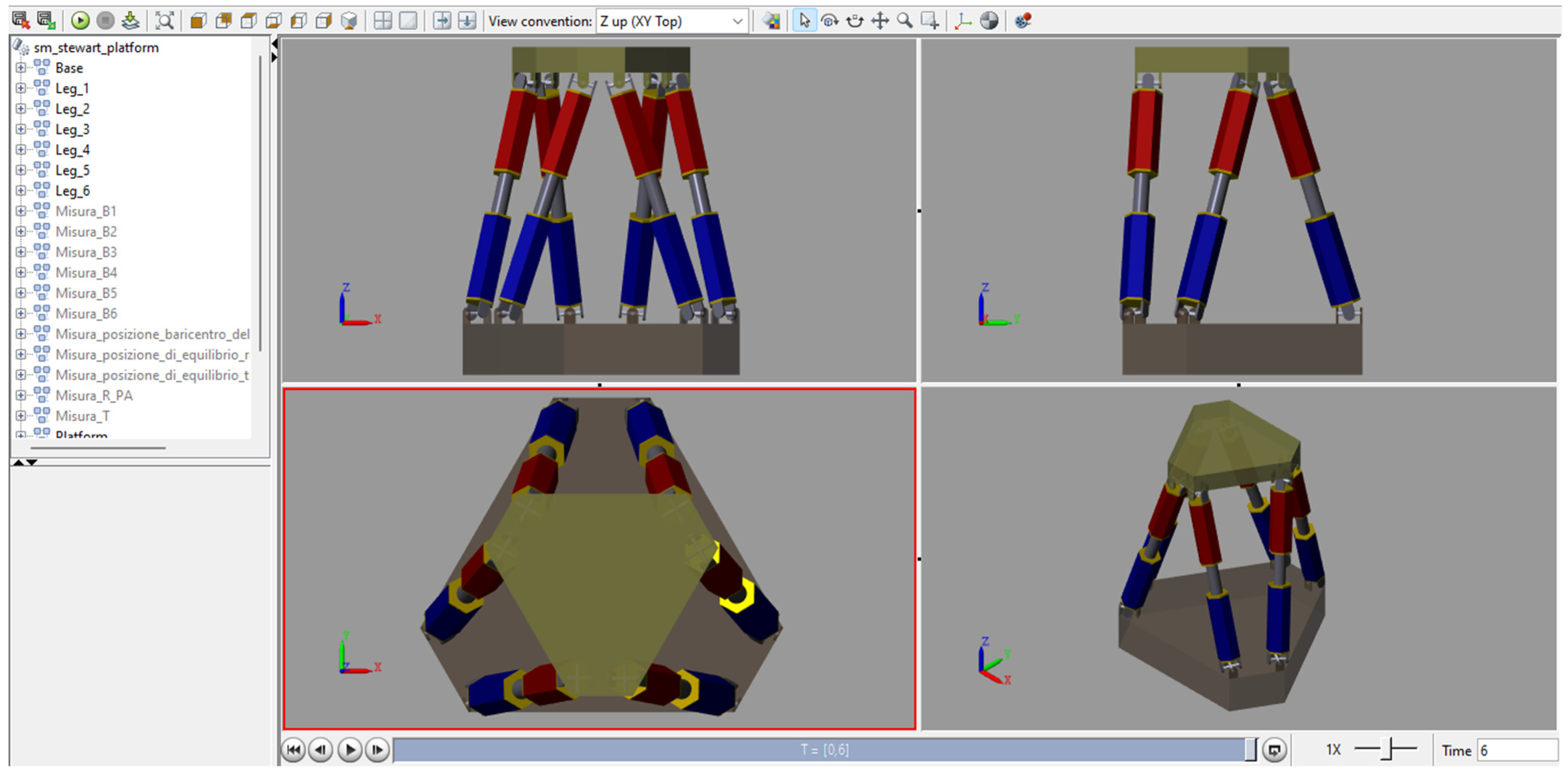The image size is (1568, 775).
Task: Click the Rotate view tool icon
Action: 829,21
